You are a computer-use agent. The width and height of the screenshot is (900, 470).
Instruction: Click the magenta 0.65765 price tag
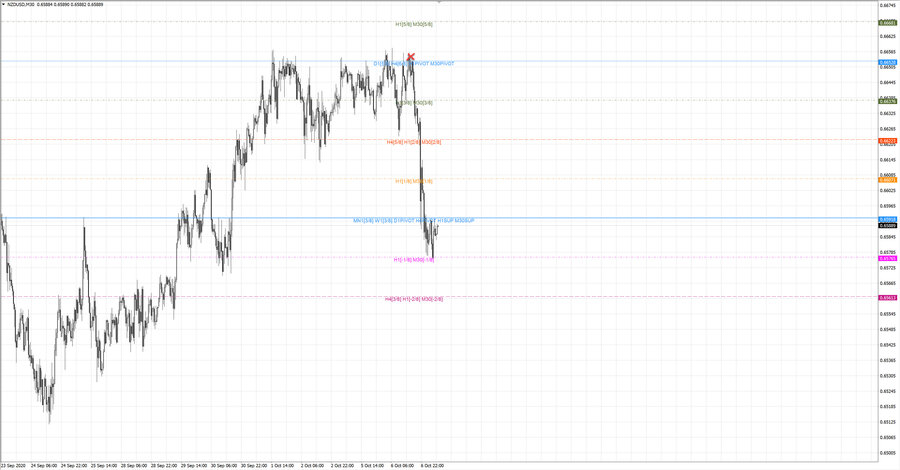click(888, 258)
